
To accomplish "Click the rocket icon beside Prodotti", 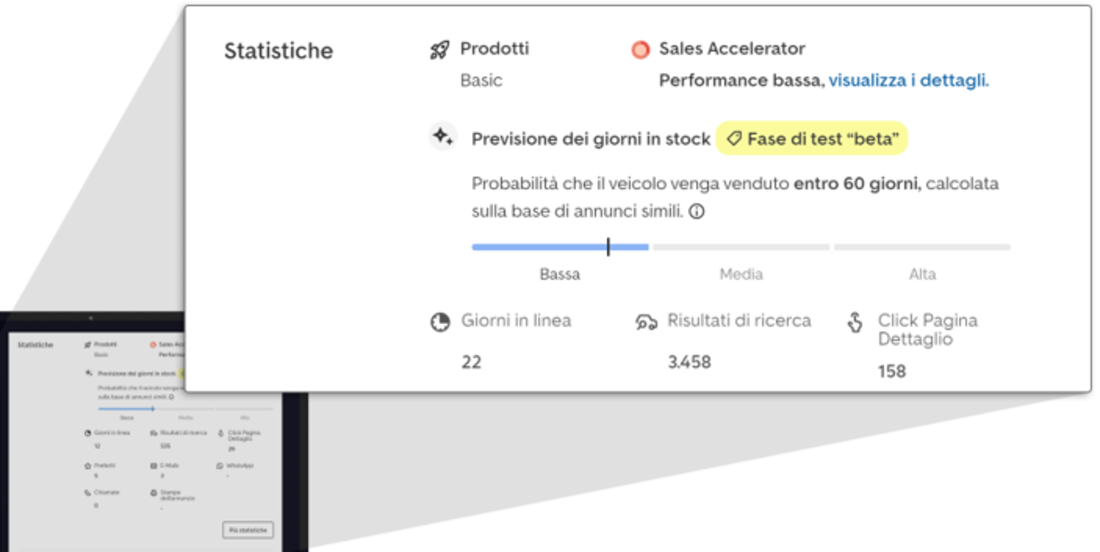I will [x=440, y=50].
